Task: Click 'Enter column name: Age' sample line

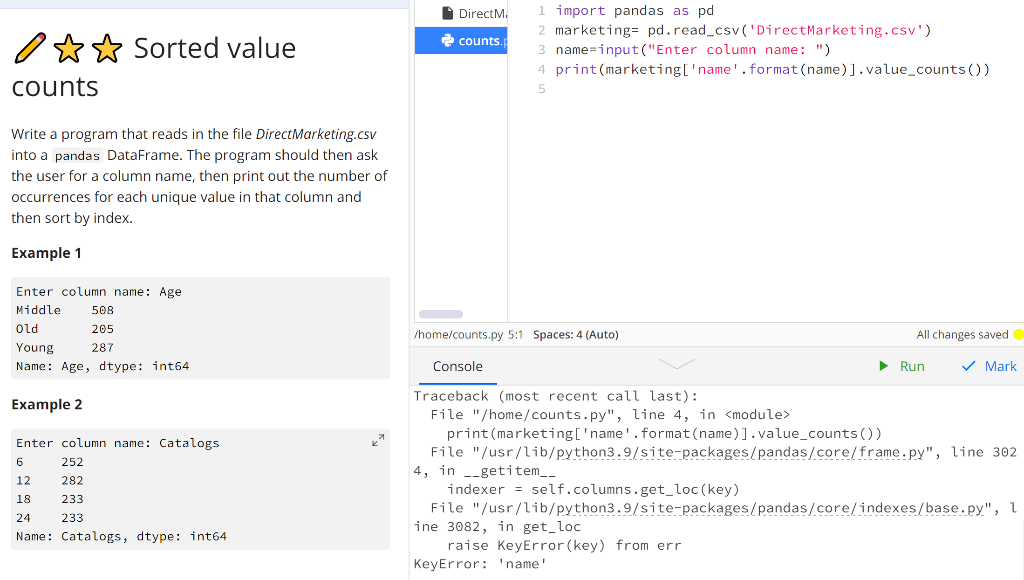Action: coord(99,291)
